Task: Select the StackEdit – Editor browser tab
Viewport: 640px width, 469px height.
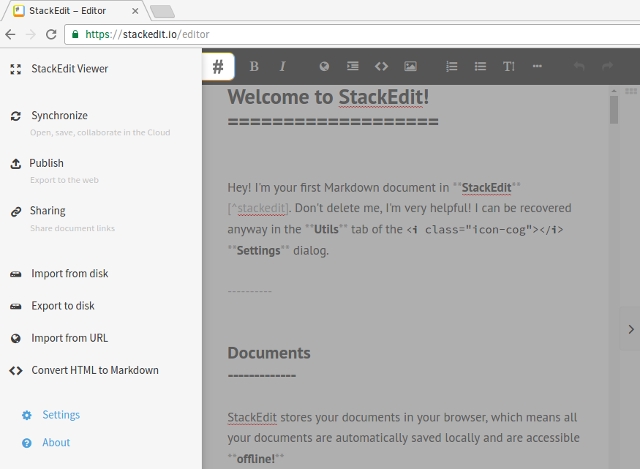Action: pos(76,11)
